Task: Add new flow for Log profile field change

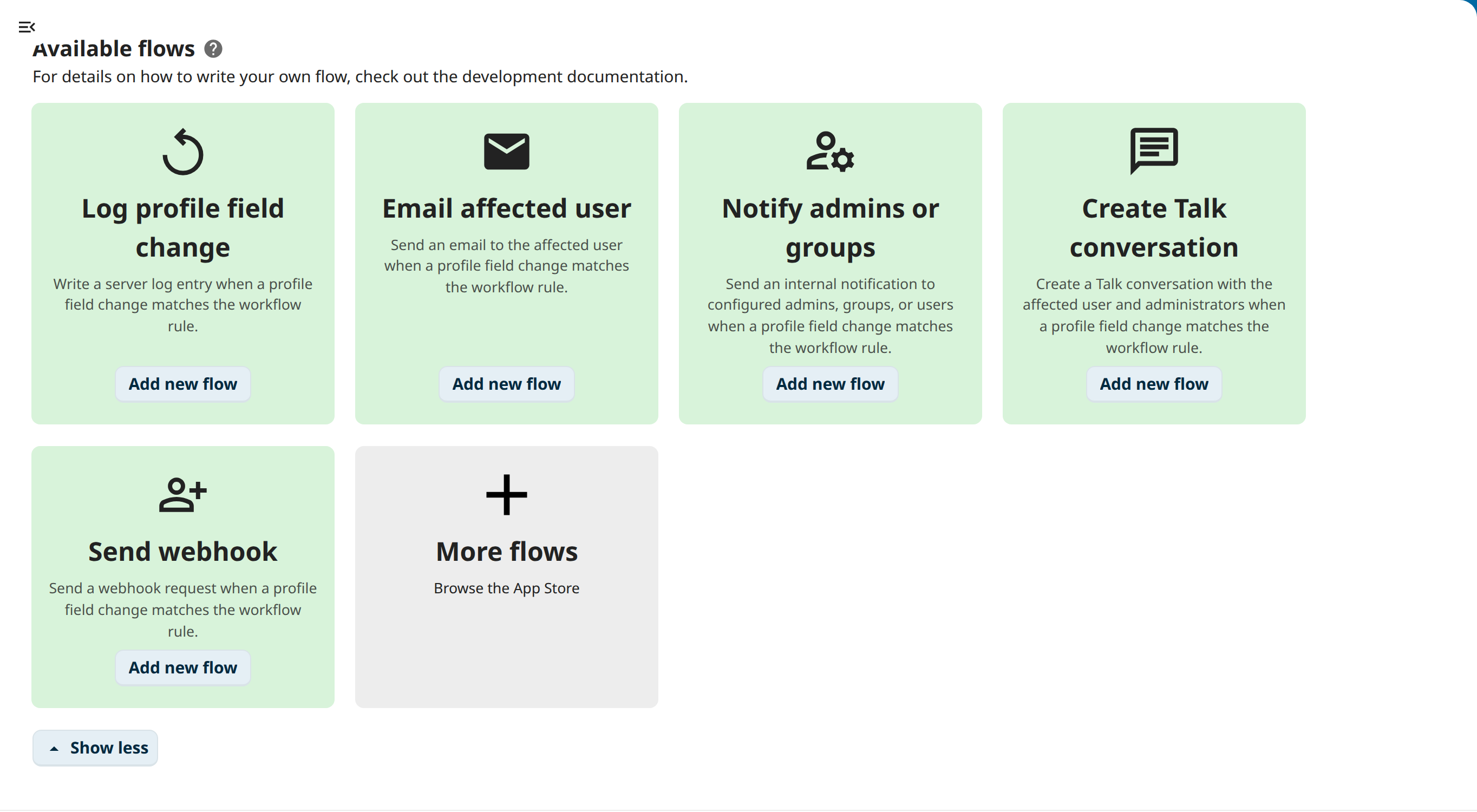Action: tap(182, 384)
